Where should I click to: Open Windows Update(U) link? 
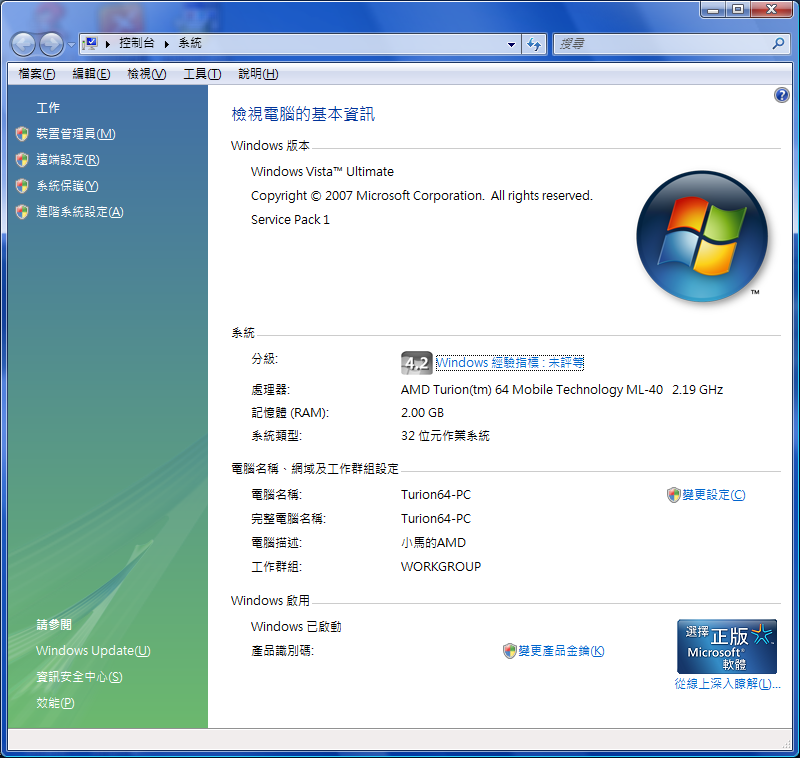pyautogui.click(x=93, y=651)
